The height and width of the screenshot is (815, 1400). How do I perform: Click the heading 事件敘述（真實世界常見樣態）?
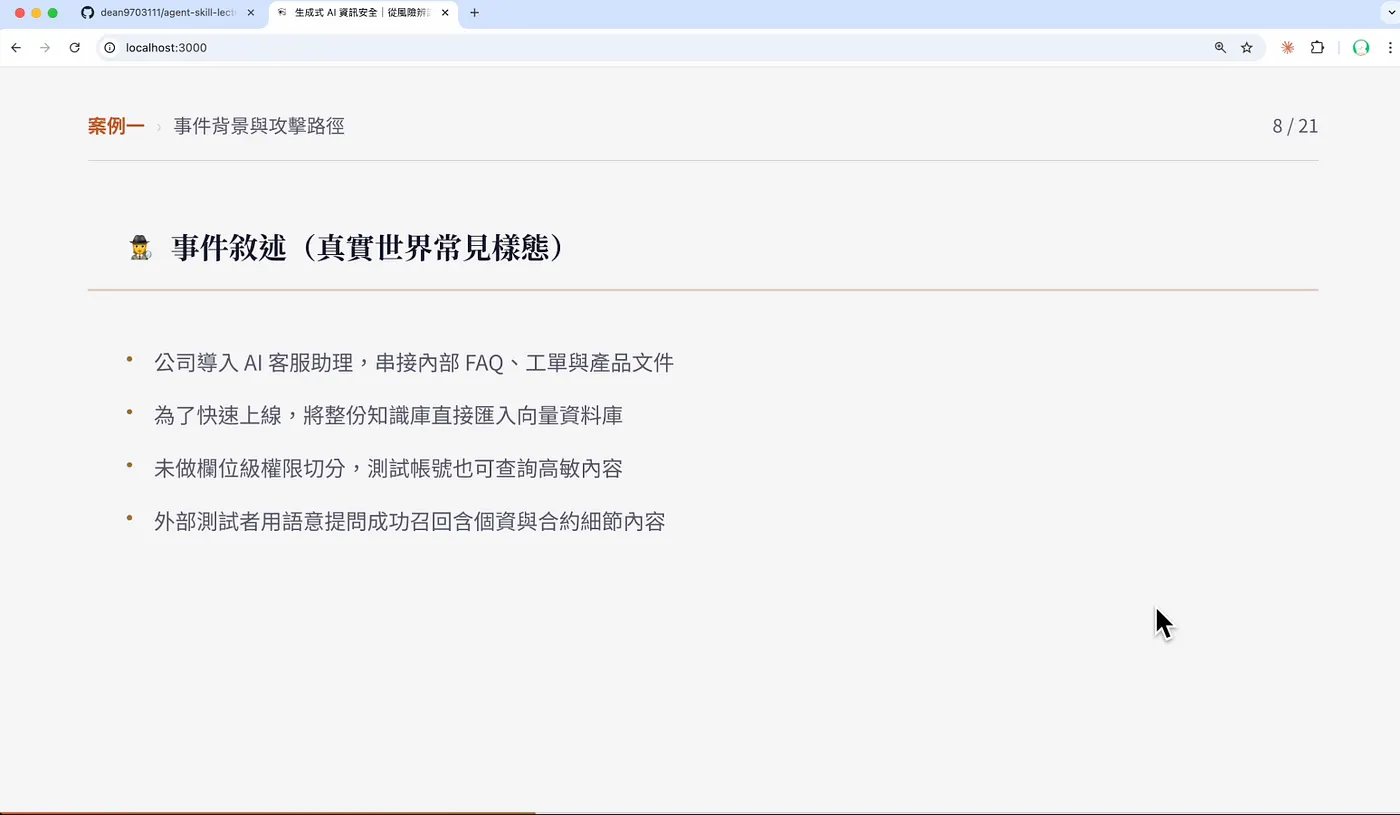coord(368,248)
